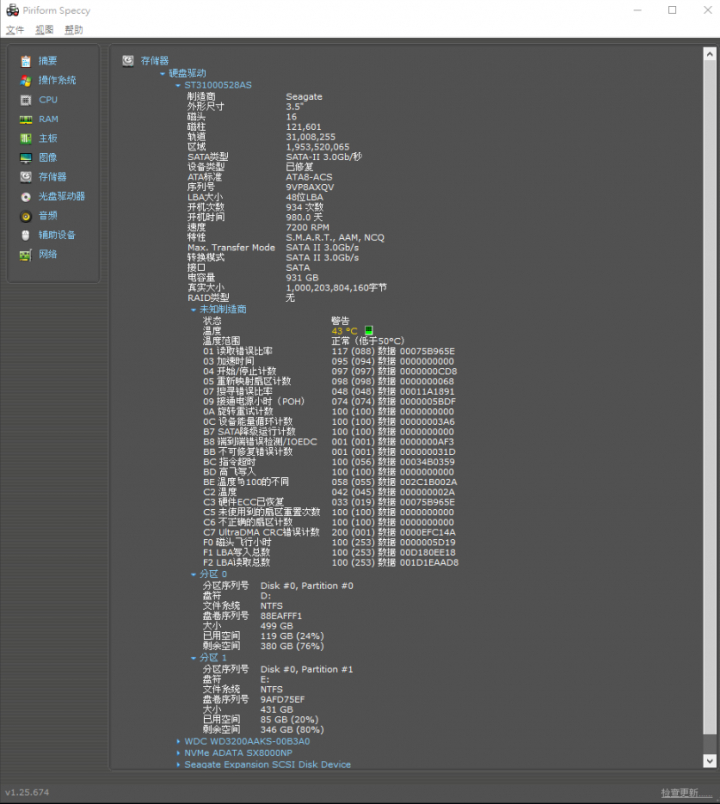Click the 7200 RPM speed value
The height and width of the screenshot is (804, 720).
pyautogui.click(x=308, y=228)
